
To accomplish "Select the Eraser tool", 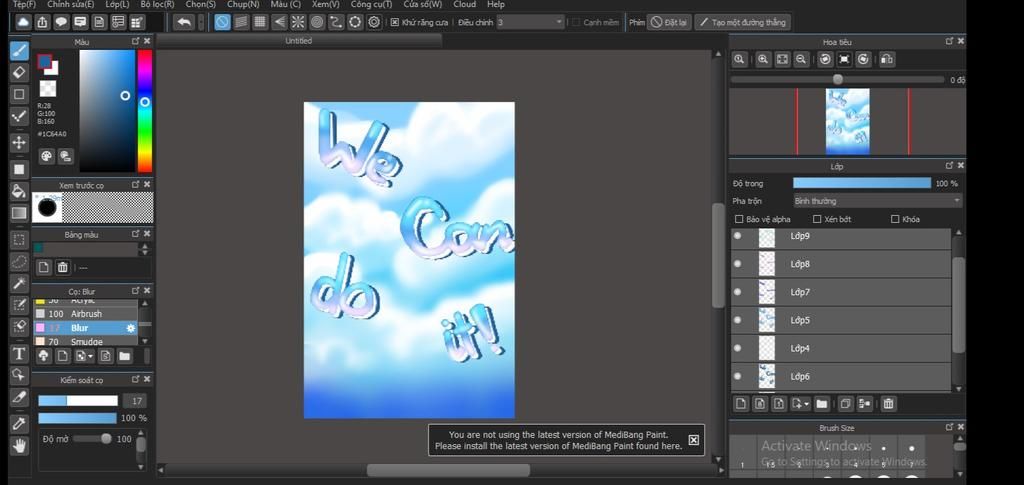I will (x=19, y=72).
